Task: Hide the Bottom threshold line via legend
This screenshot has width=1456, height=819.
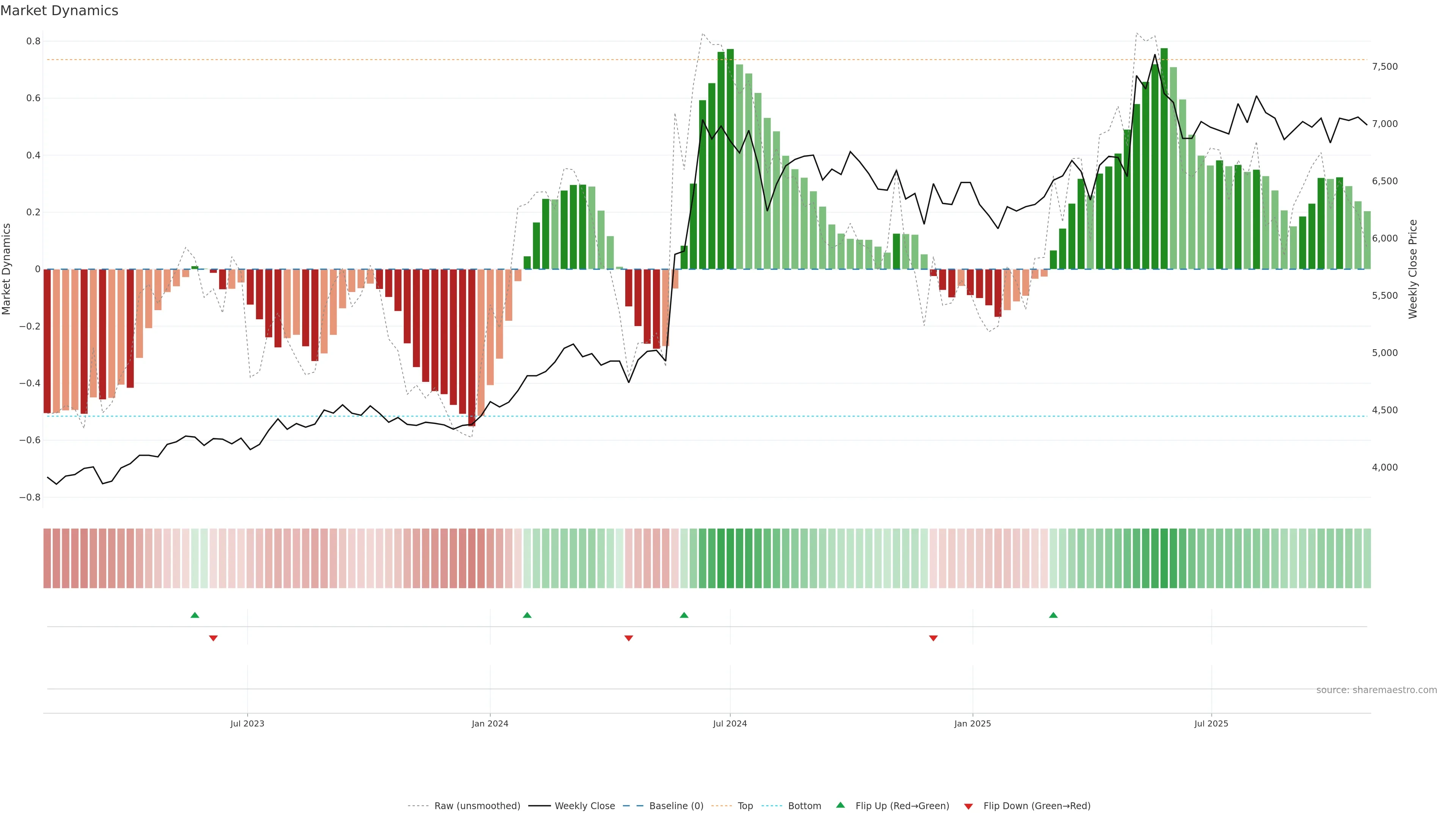Action: tap(804, 806)
